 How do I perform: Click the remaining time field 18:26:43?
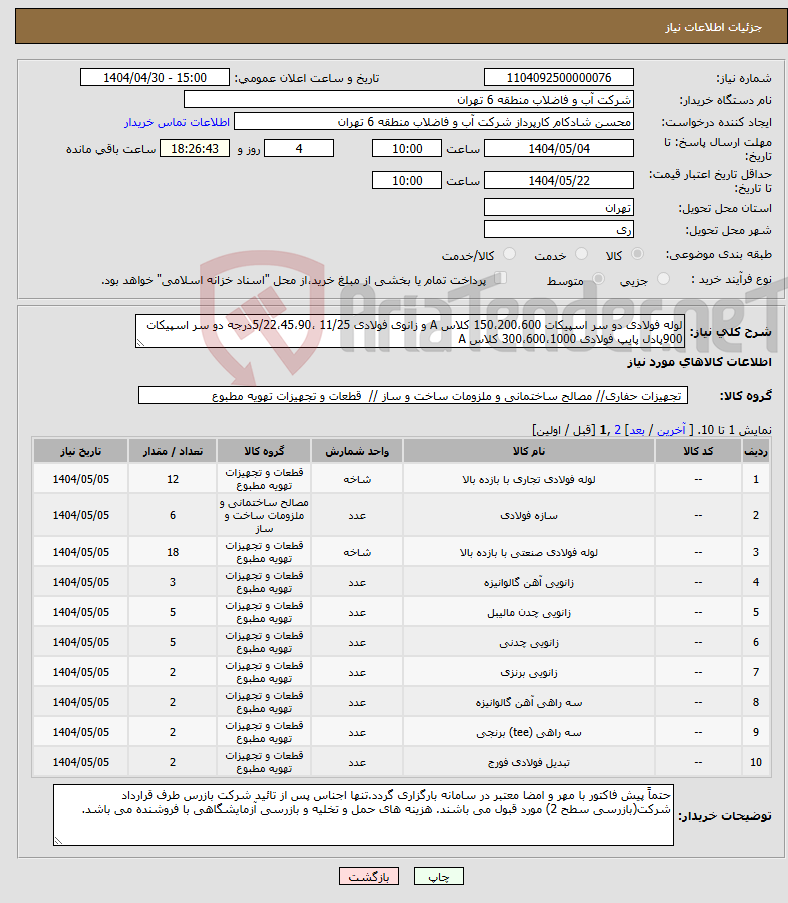[x=195, y=149]
